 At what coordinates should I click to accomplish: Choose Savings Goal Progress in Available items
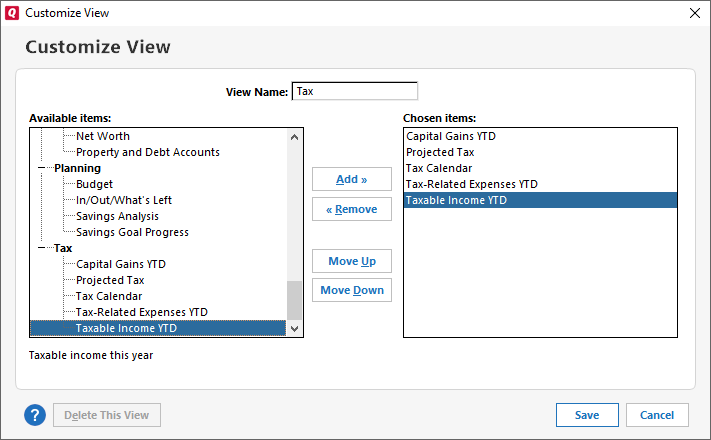tap(132, 232)
